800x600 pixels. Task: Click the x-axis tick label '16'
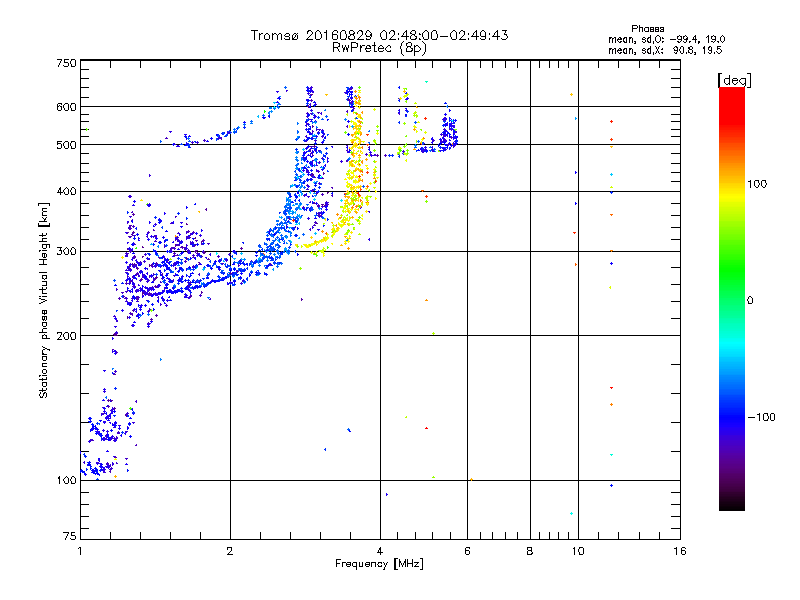[680, 551]
